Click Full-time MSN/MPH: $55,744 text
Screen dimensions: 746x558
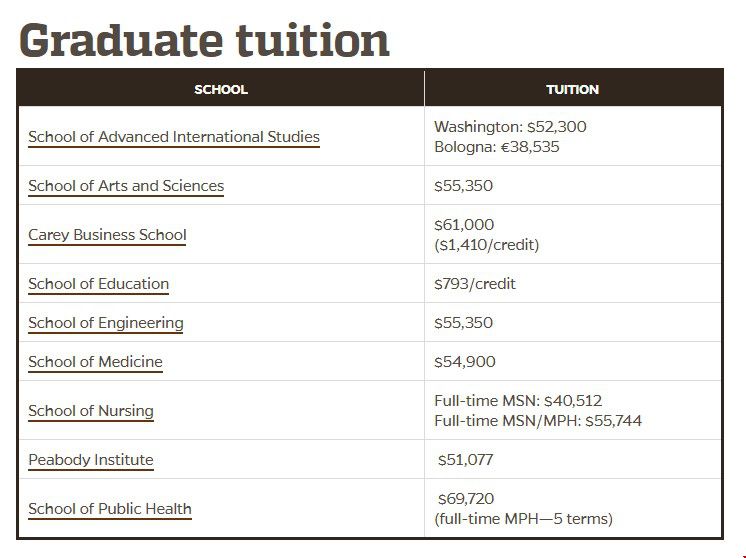[538, 421]
